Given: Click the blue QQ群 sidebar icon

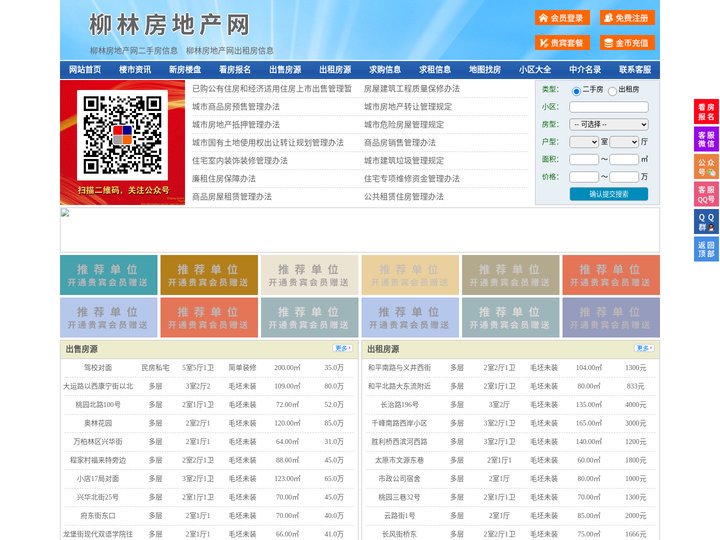Looking at the screenshot, I should pyautogui.click(x=706, y=222).
